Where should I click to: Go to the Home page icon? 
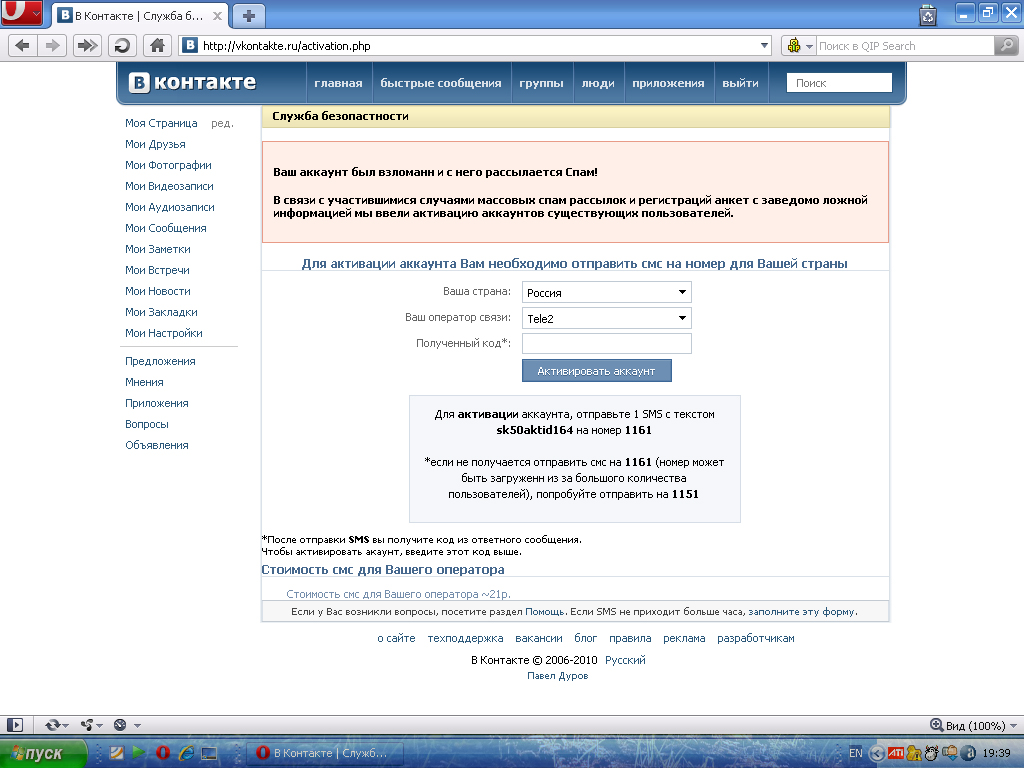(157, 46)
